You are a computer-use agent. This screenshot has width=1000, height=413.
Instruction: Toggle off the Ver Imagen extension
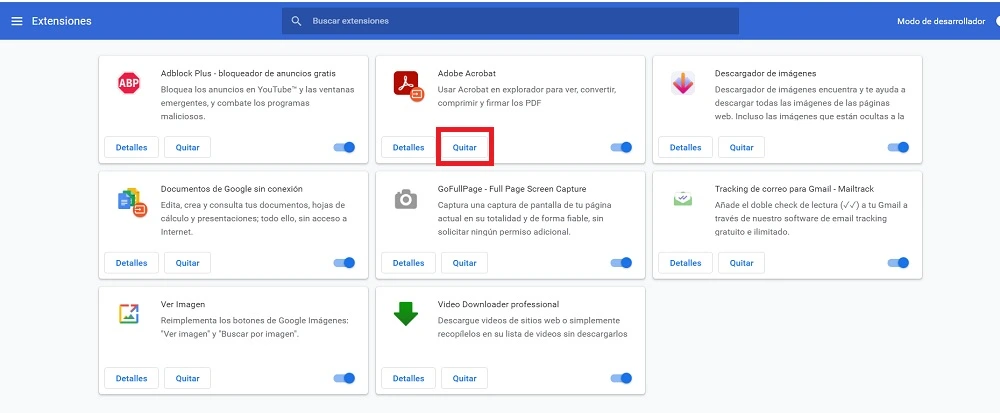point(344,378)
